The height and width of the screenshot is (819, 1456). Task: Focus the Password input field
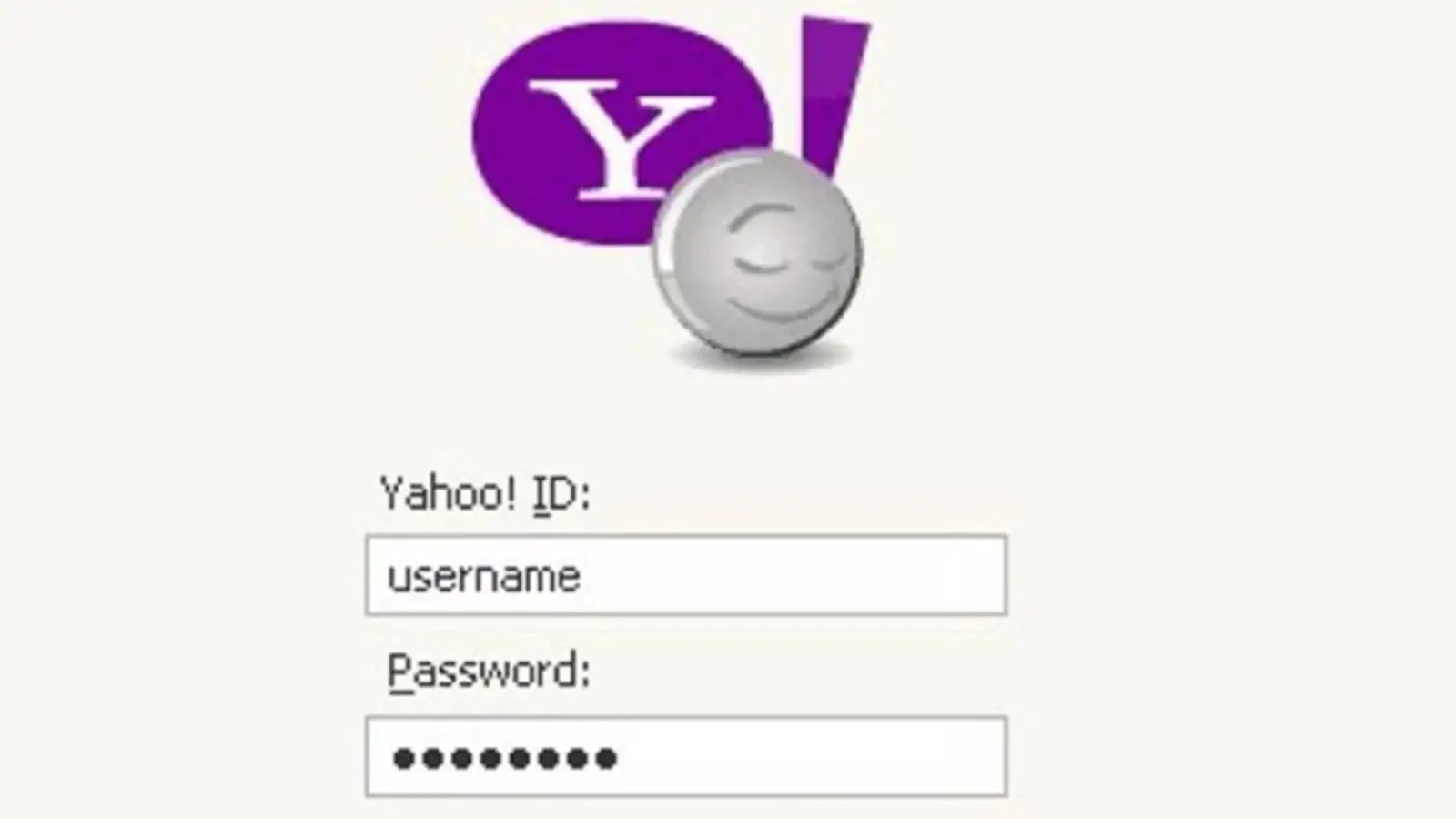click(686, 756)
